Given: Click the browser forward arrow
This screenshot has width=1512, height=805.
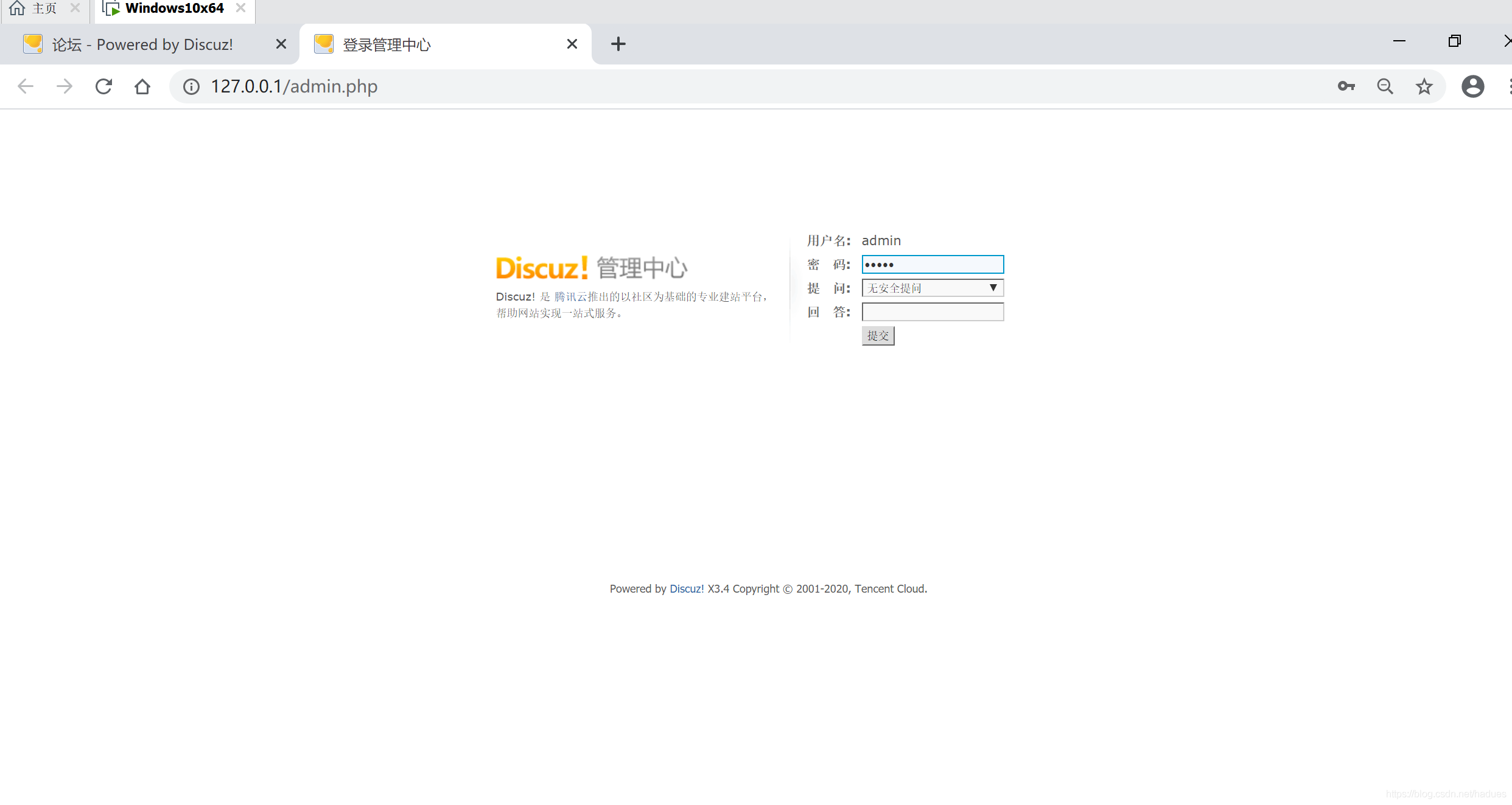Looking at the screenshot, I should (x=65, y=86).
